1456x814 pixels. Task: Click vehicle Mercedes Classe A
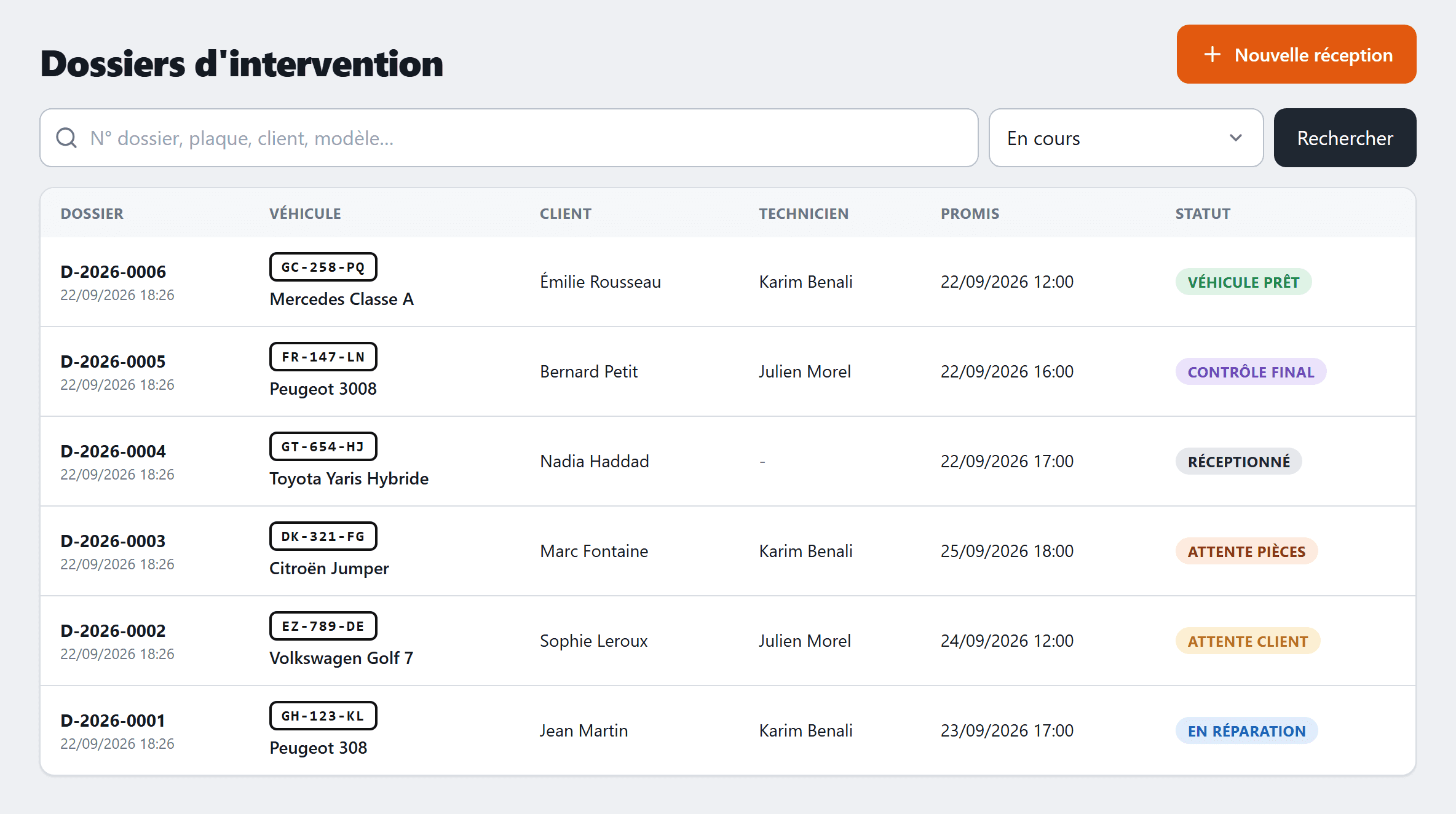pyautogui.click(x=342, y=299)
